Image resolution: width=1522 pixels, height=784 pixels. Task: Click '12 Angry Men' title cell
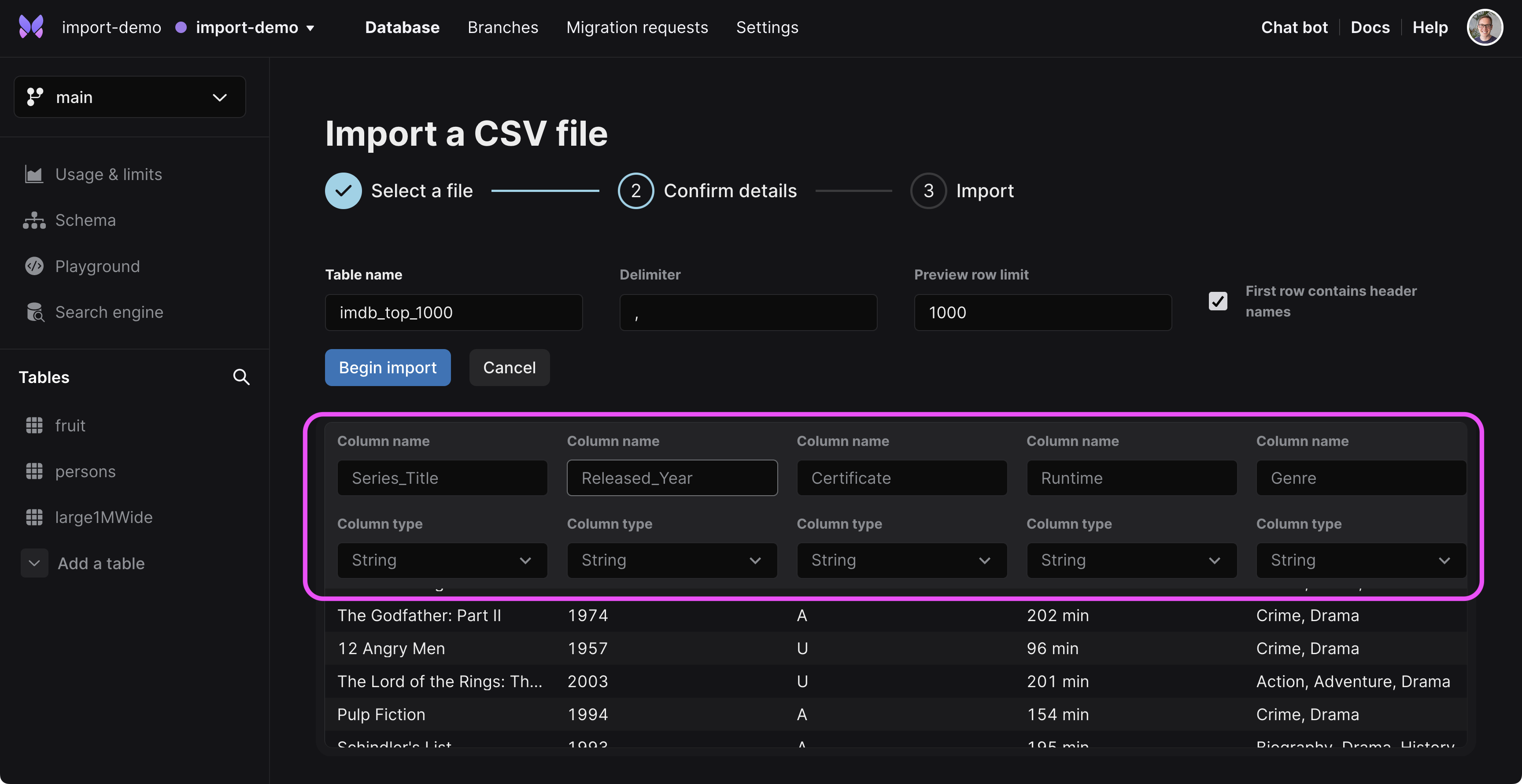click(391, 648)
